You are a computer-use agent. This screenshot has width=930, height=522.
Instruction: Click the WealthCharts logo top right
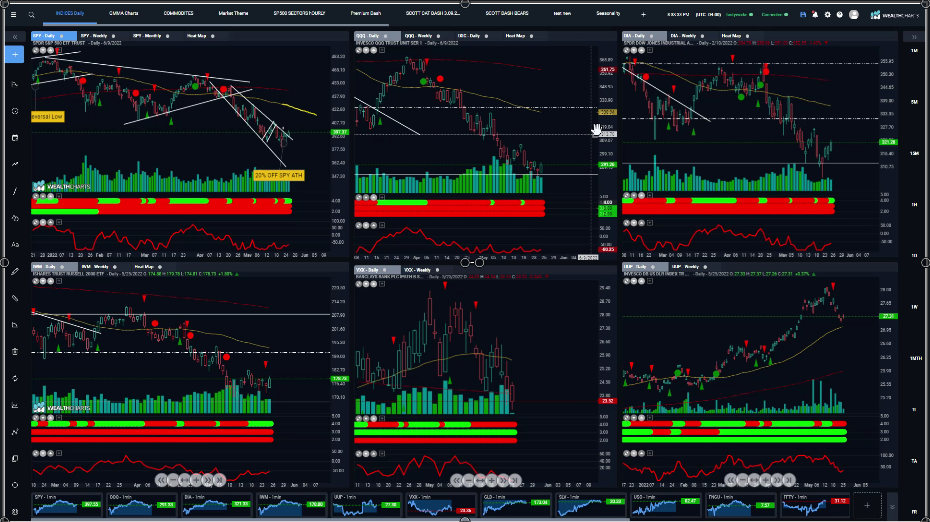click(x=894, y=15)
